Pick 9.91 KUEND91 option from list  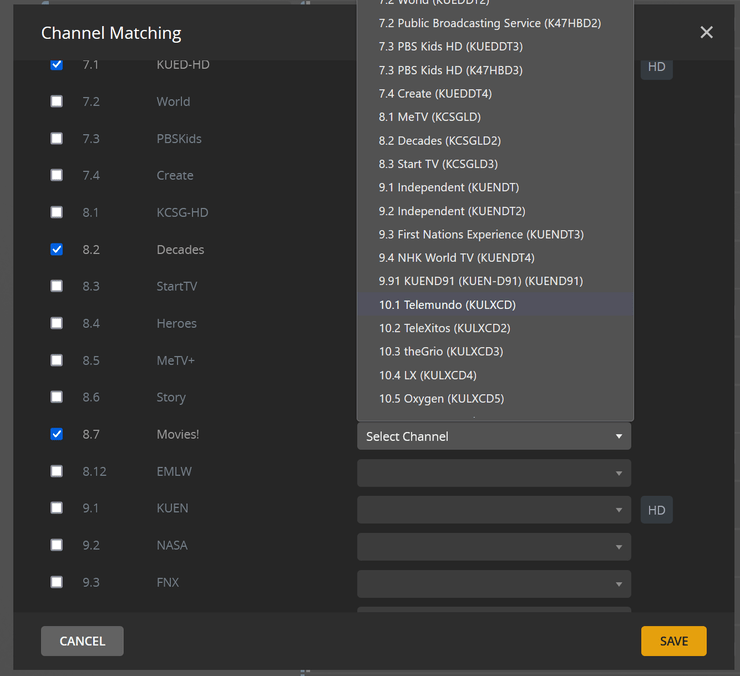coord(495,281)
